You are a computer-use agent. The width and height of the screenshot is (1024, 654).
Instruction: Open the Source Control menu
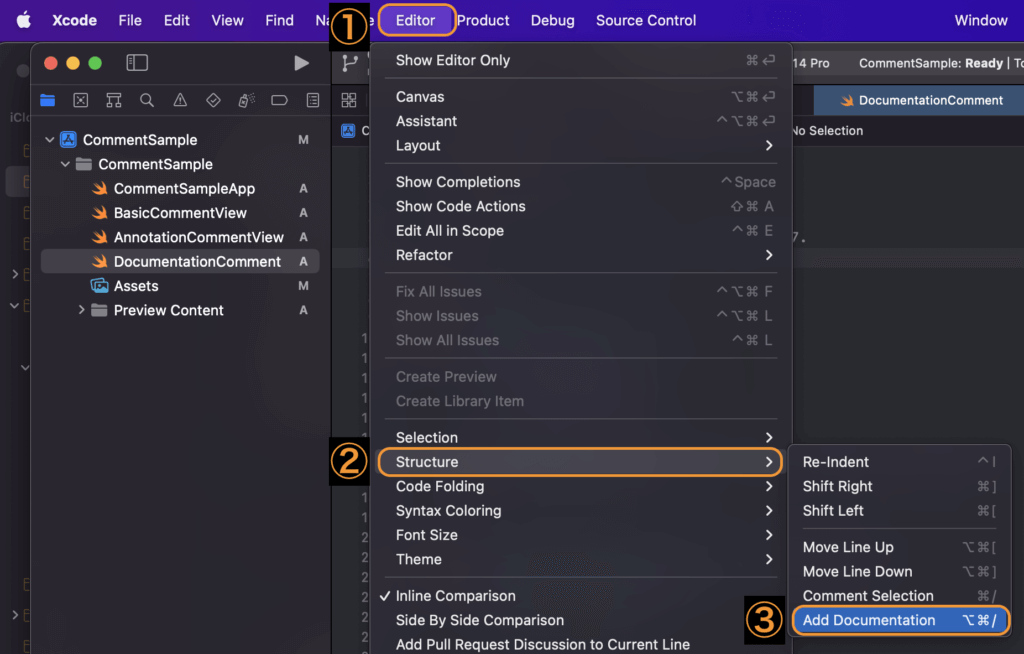point(646,20)
